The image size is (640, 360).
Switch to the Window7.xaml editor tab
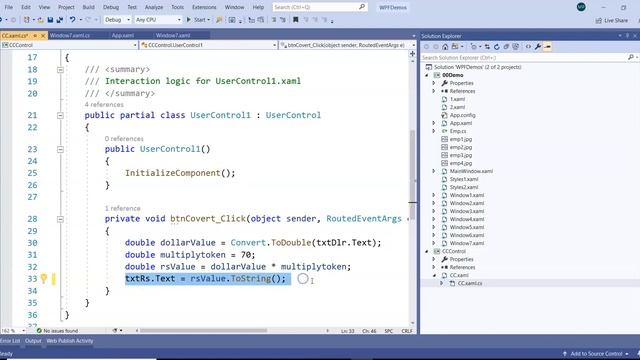point(173,36)
